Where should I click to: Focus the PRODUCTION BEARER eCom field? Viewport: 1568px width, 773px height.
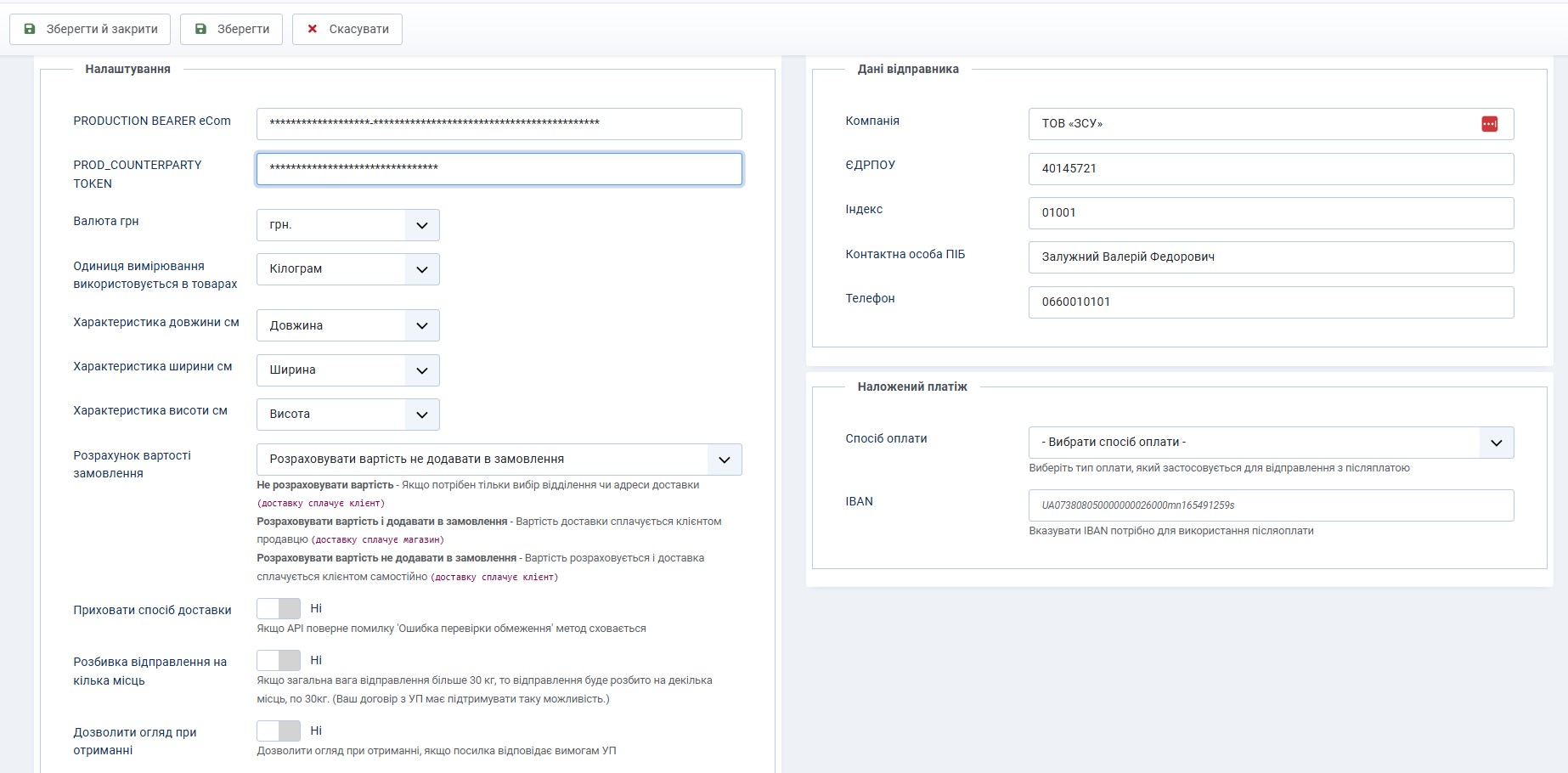point(499,124)
